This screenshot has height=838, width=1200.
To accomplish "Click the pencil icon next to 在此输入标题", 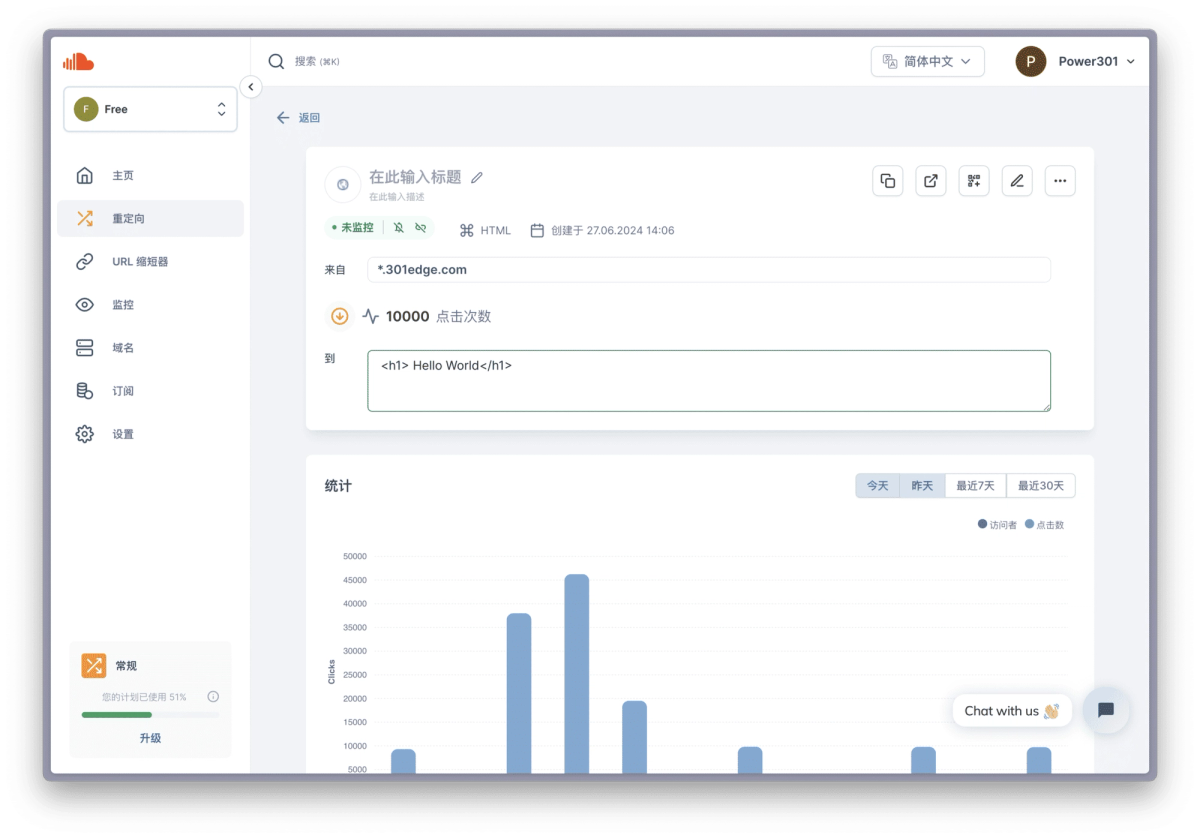I will [477, 177].
